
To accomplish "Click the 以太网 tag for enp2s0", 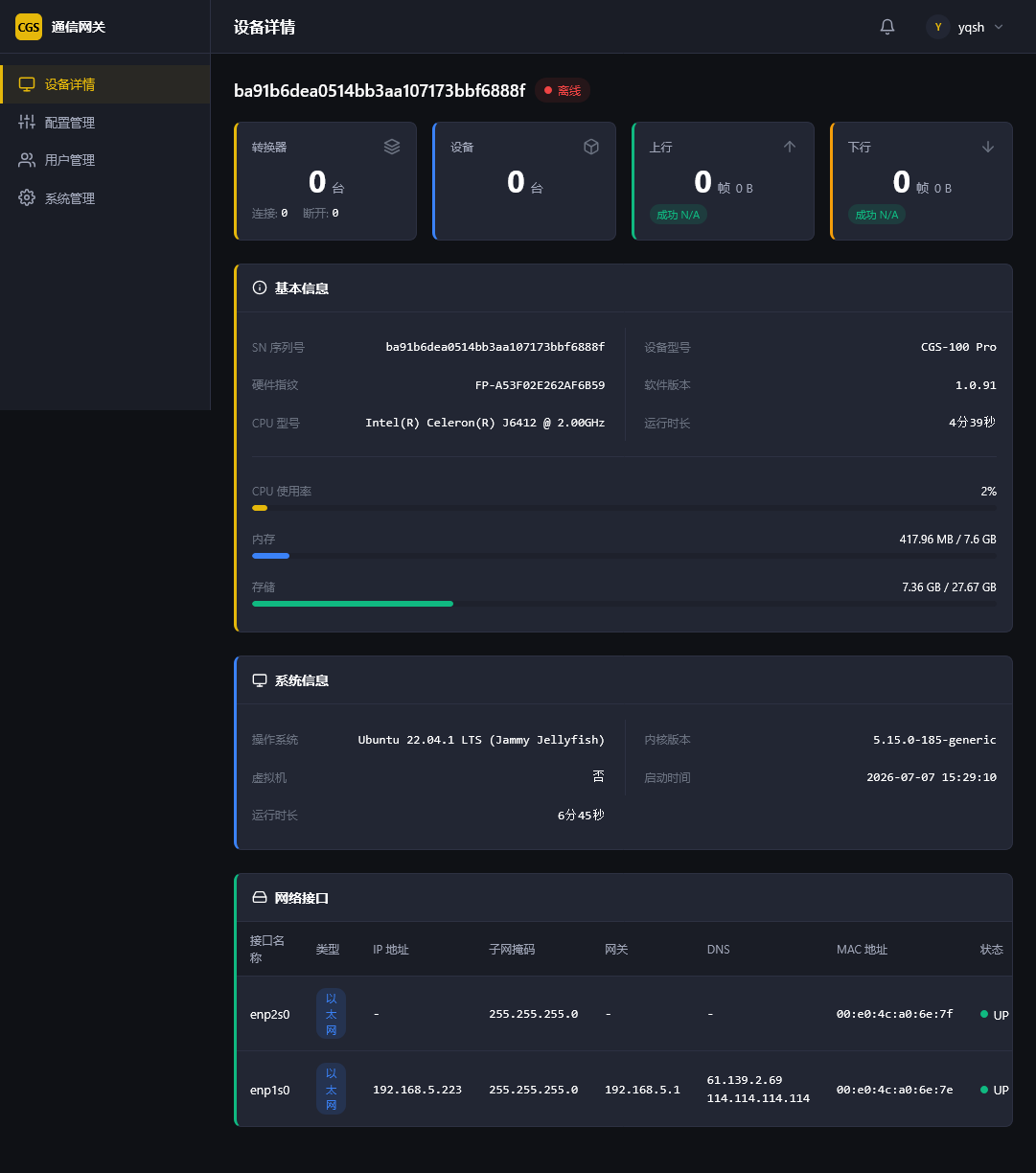I will point(331,1014).
